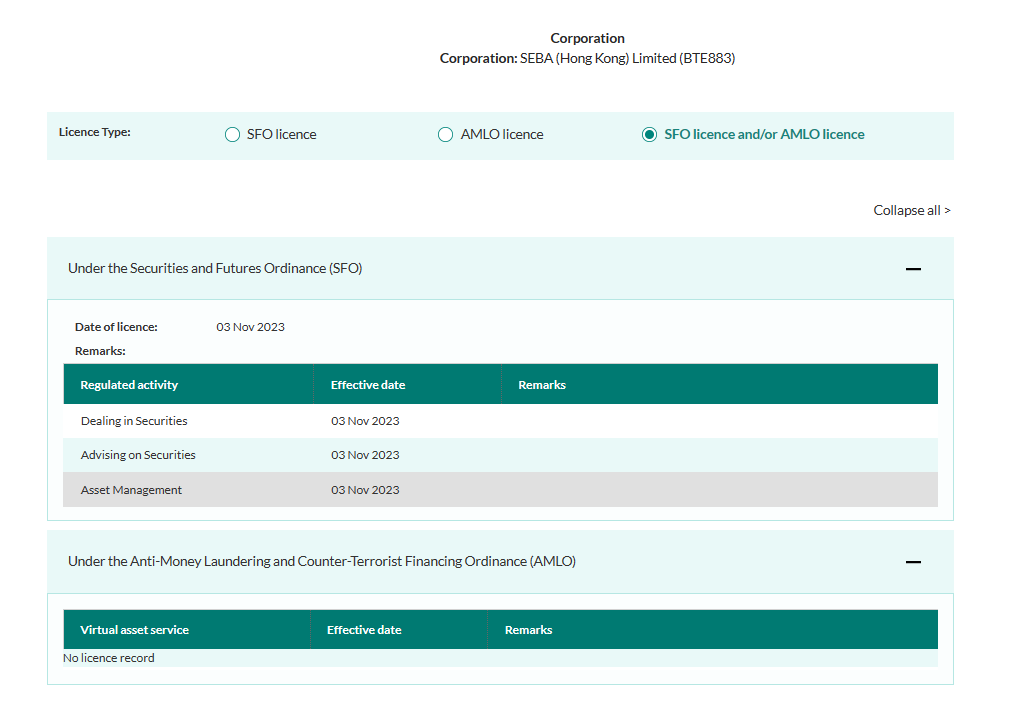Click the Asset Management effective date
1018x710 pixels.
(x=365, y=490)
